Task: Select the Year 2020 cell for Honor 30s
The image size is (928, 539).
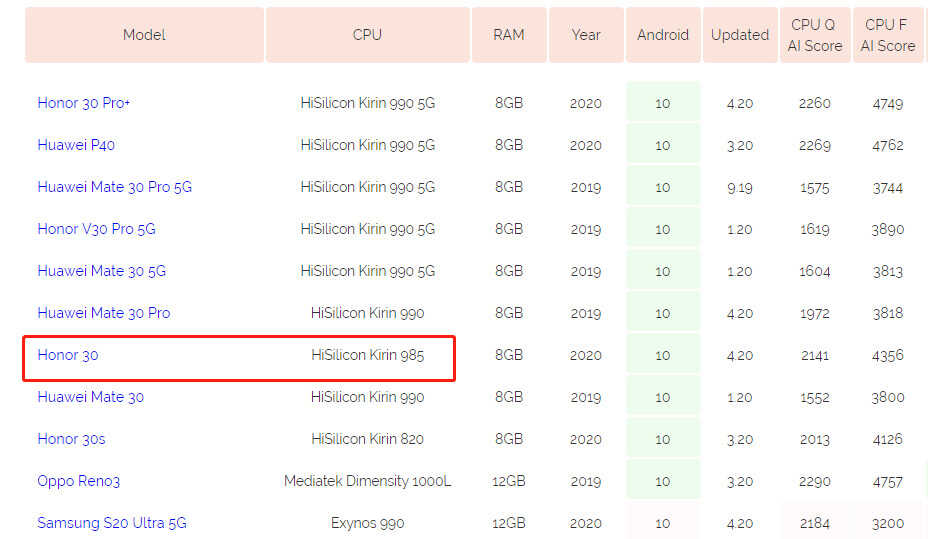Action: [x=586, y=440]
